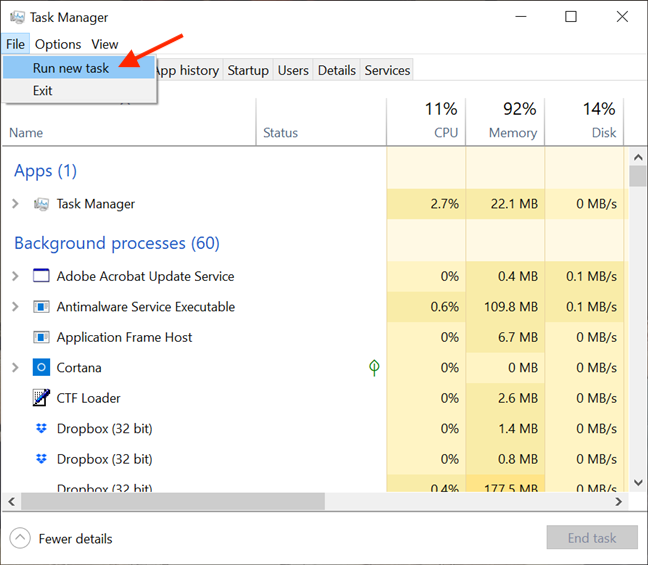Image resolution: width=648 pixels, height=565 pixels.
Task: Click the Fewer details link
Action: 75,539
